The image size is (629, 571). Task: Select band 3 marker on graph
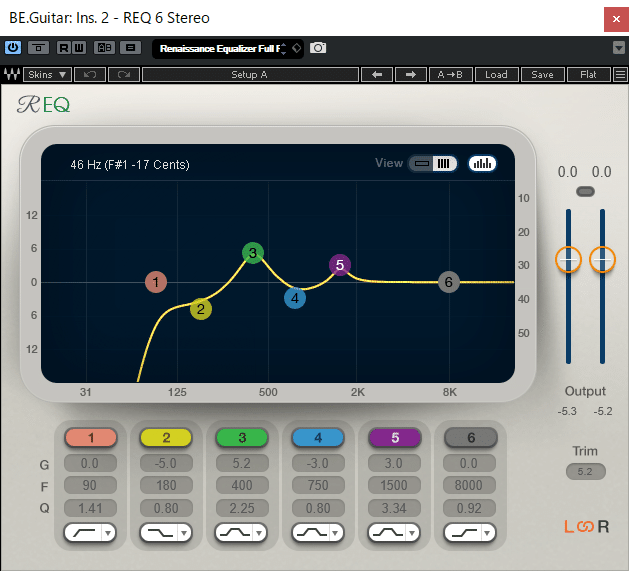[x=253, y=253]
